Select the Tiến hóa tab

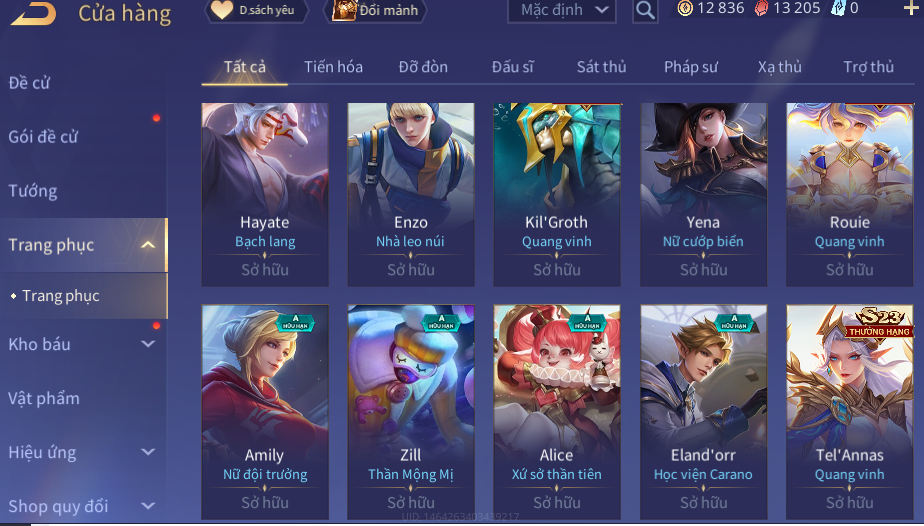334,67
